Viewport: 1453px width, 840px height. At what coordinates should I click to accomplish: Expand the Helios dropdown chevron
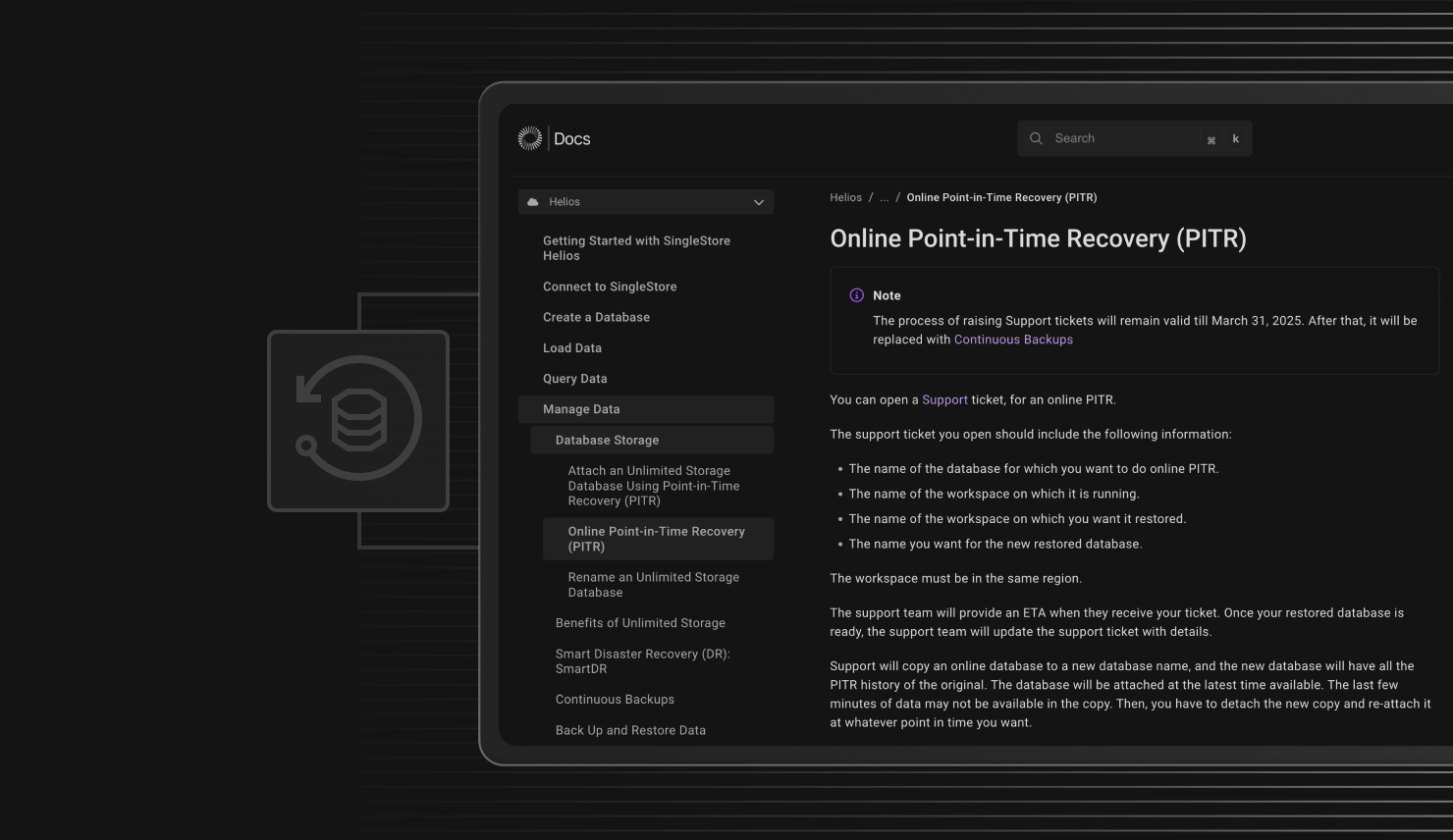coord(759,202)
